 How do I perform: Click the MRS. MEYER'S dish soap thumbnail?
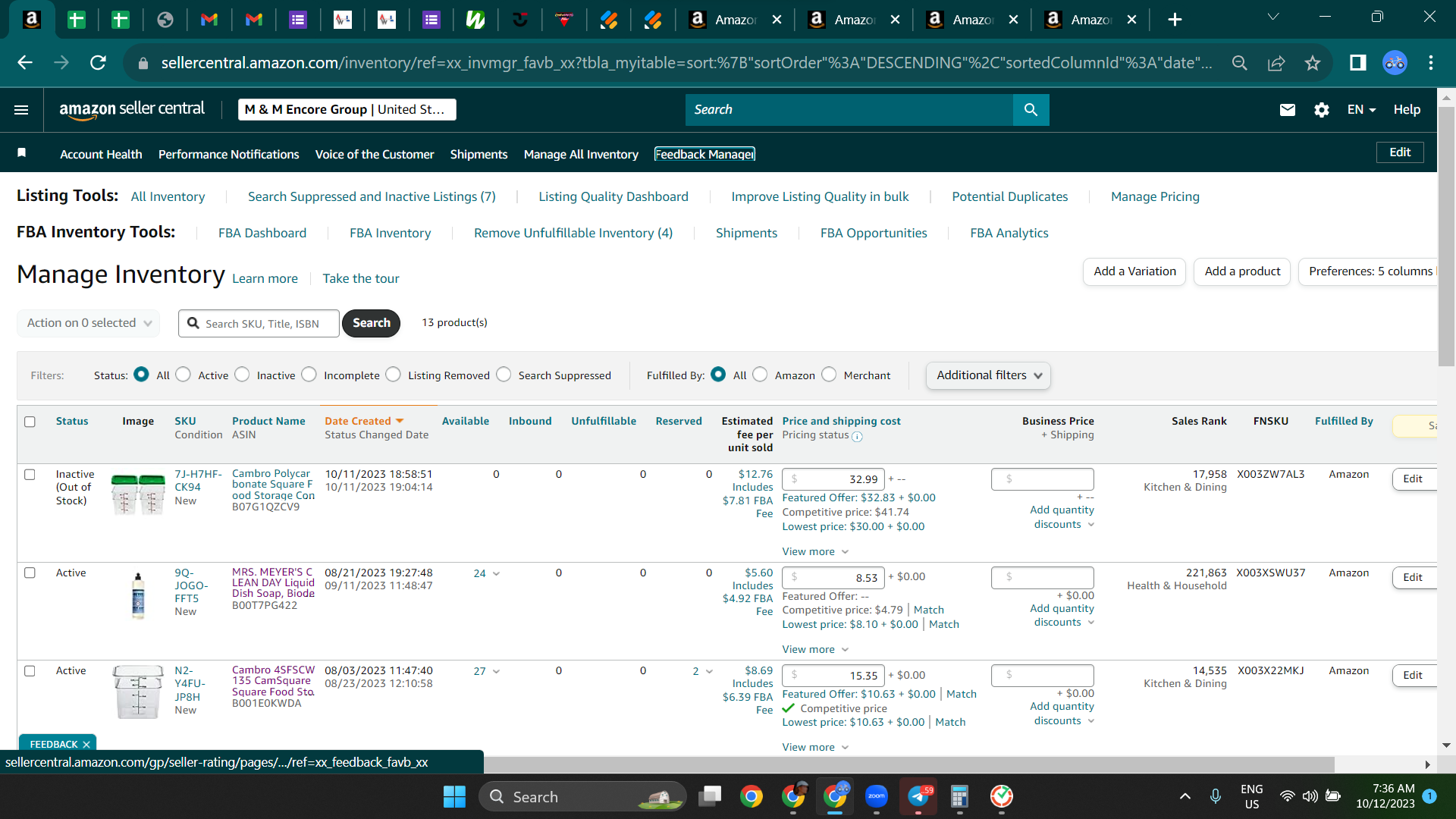(x=138, y=596)
